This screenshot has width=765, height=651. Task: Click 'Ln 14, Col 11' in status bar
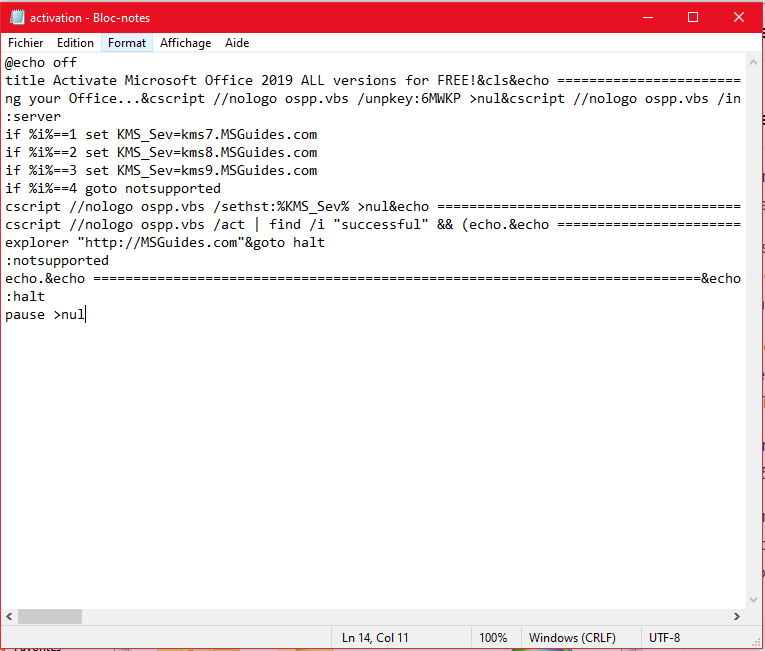tap(375, 638)
